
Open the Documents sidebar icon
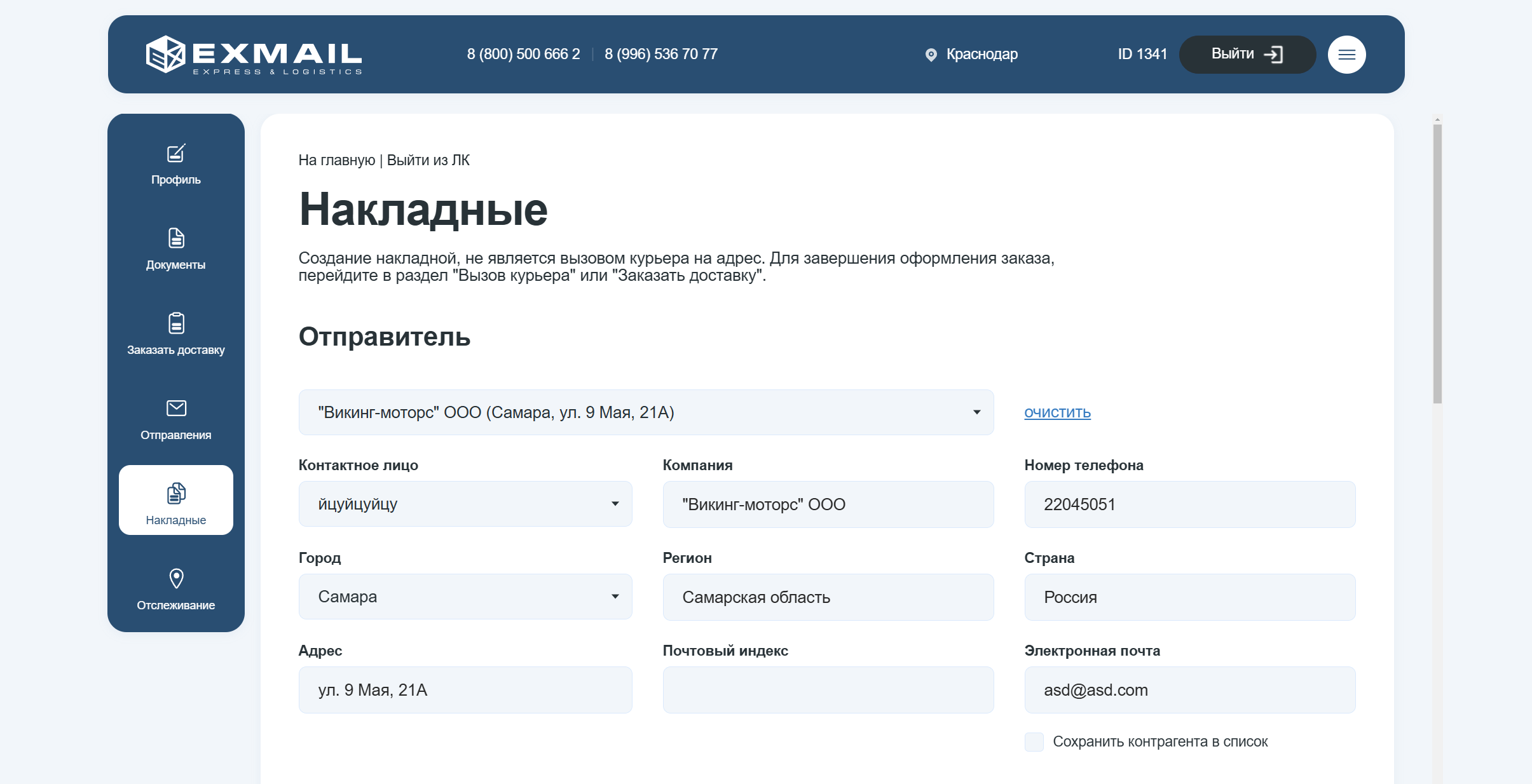coord(176,238)
